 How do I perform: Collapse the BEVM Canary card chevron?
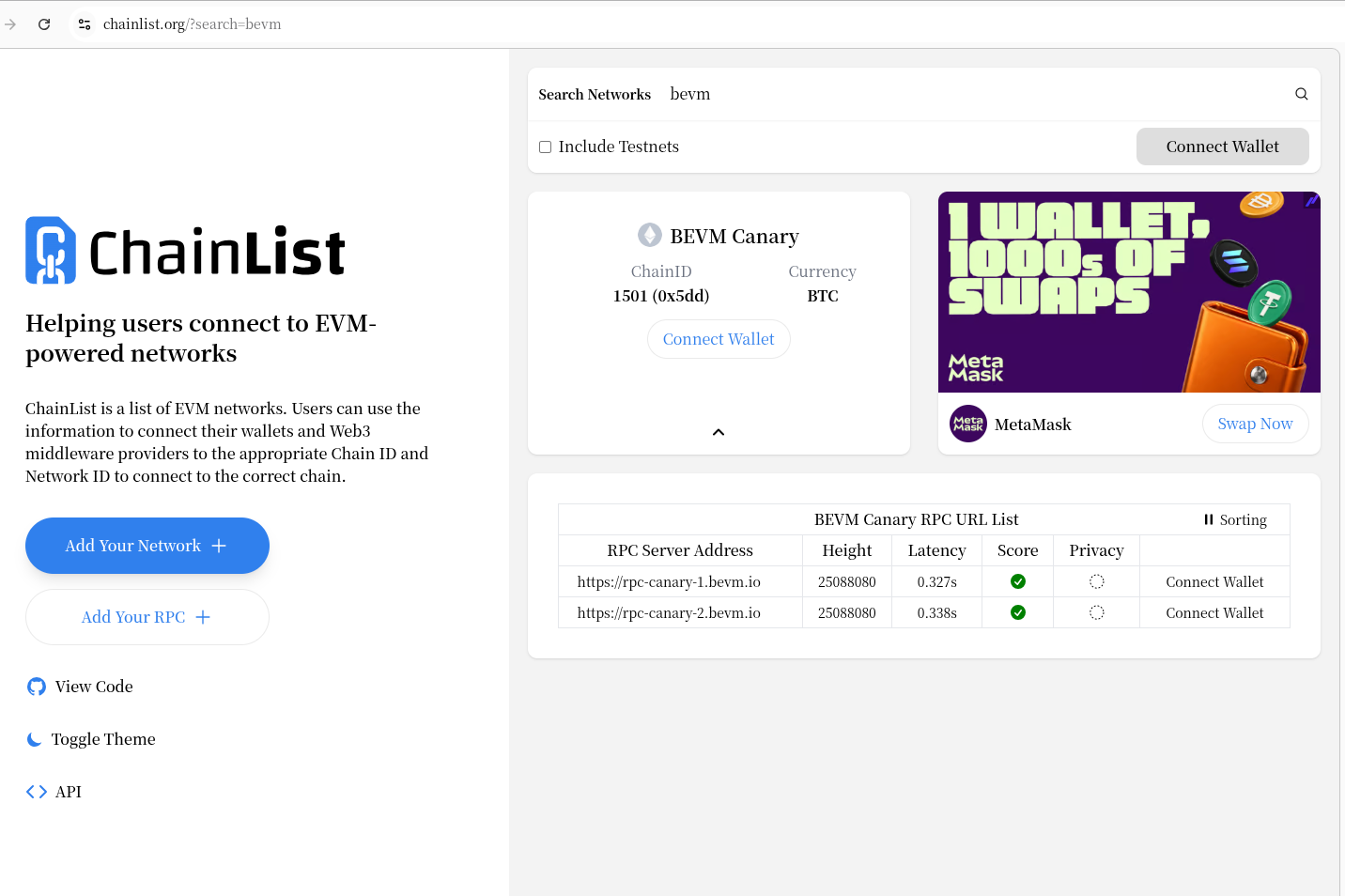click(719, 432)
